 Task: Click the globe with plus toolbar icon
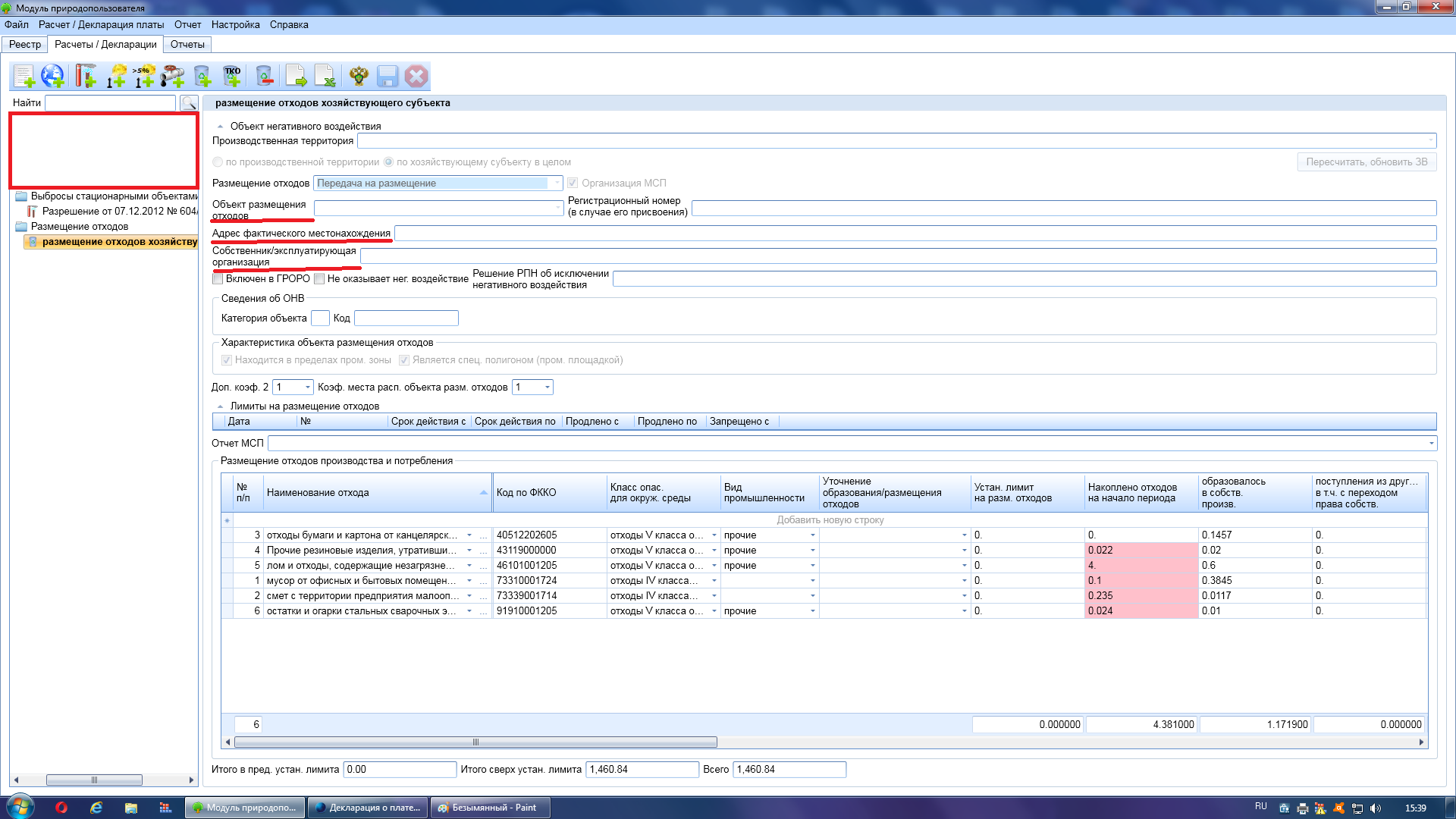(x=53, y=76)
